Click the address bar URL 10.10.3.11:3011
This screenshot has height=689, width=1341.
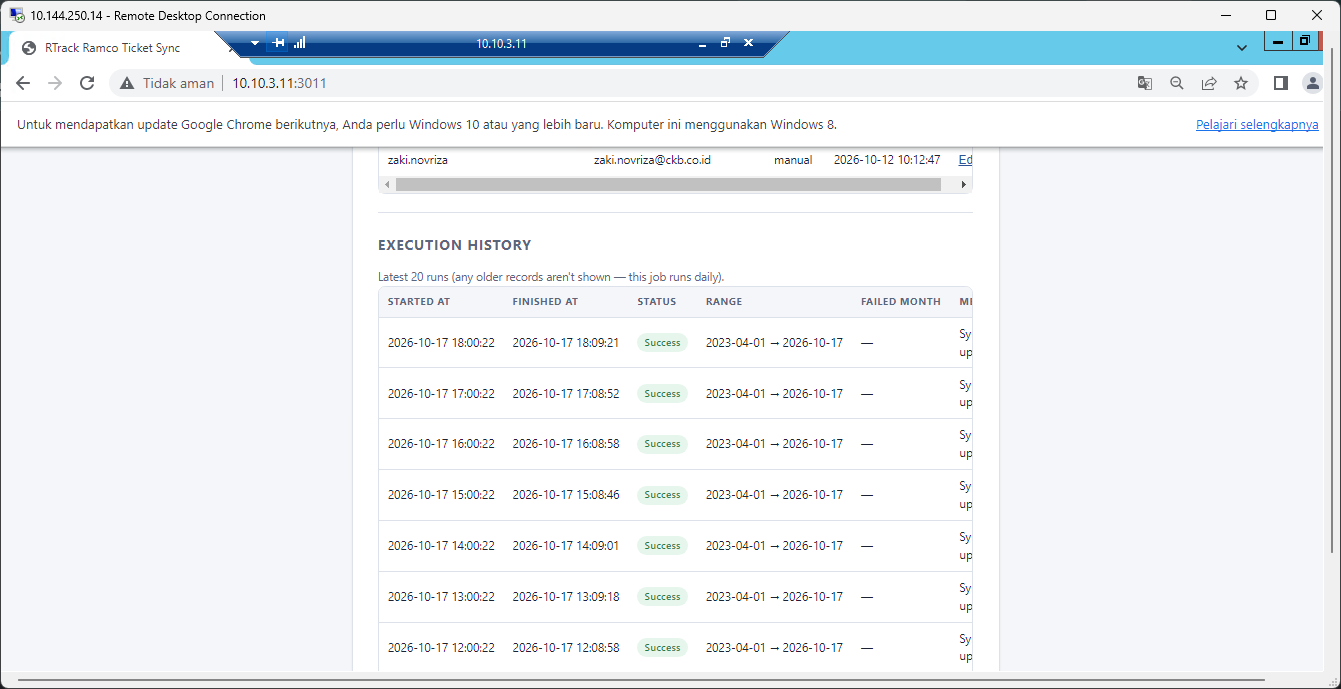[x=279, y=83]
